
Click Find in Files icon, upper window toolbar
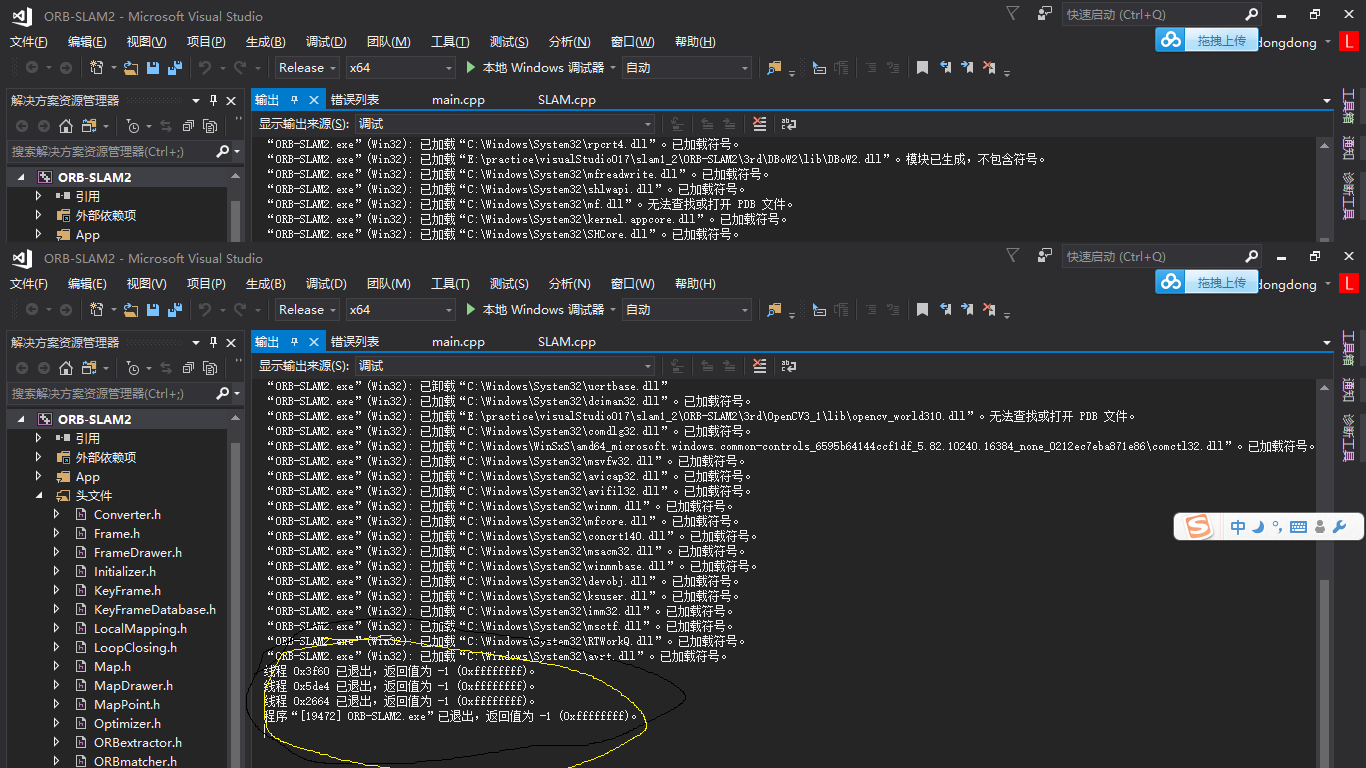click(774, 68)
